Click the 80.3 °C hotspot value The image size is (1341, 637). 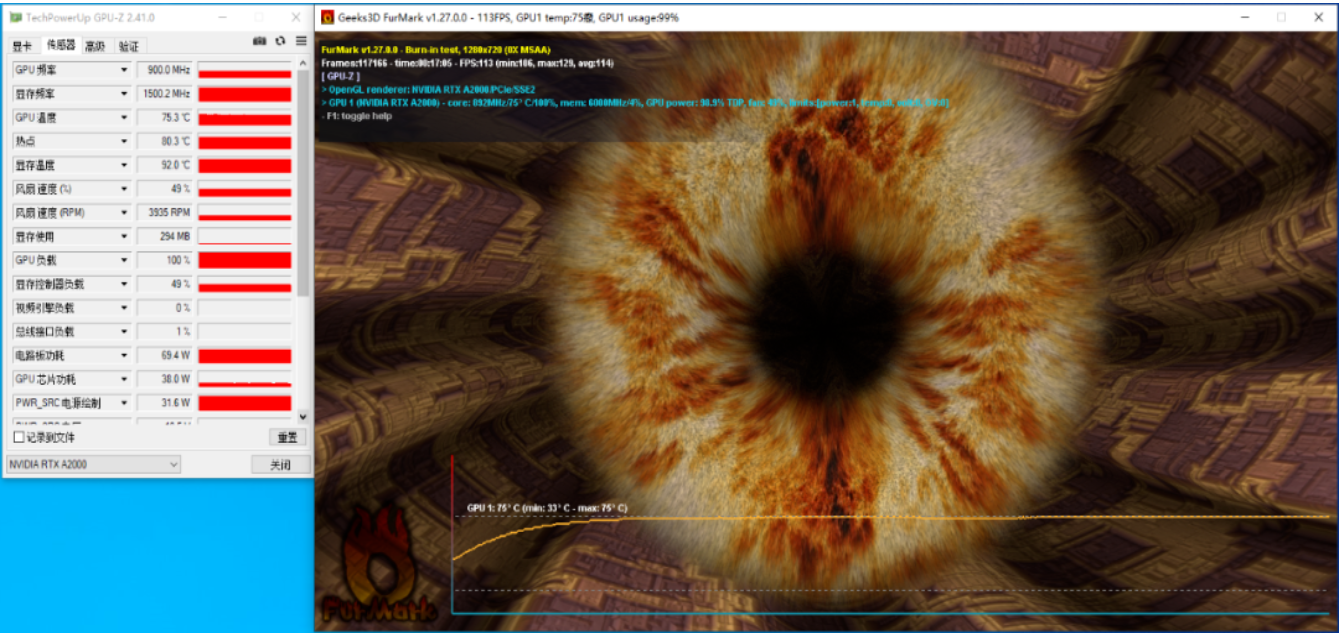pos(165,141)
